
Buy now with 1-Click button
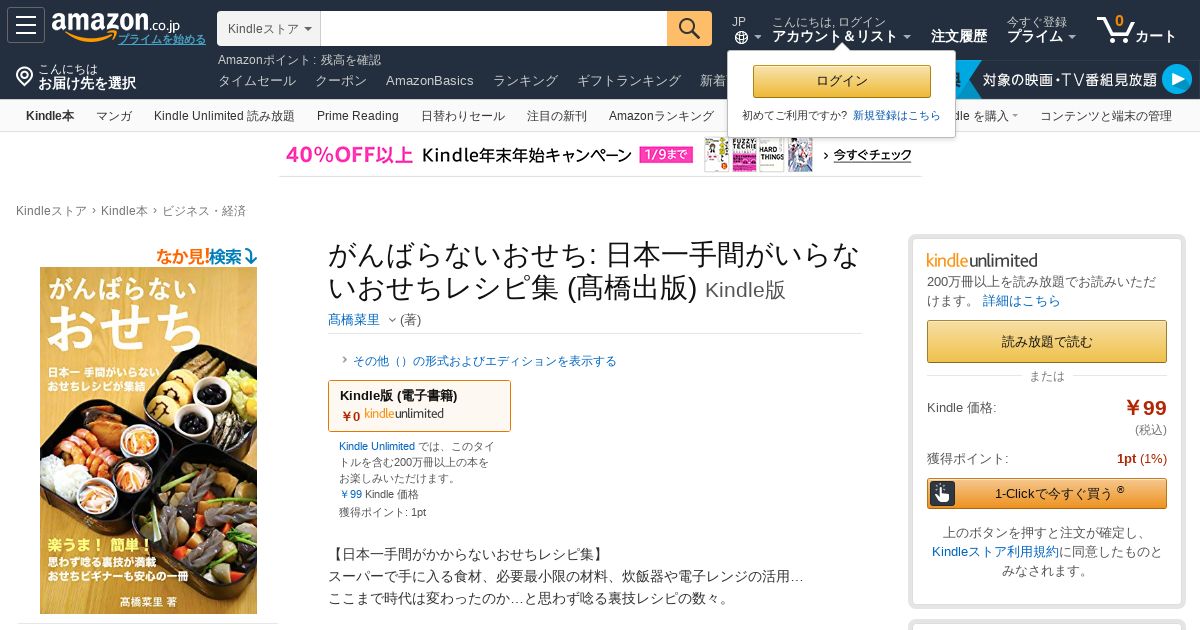(1047, 493)
